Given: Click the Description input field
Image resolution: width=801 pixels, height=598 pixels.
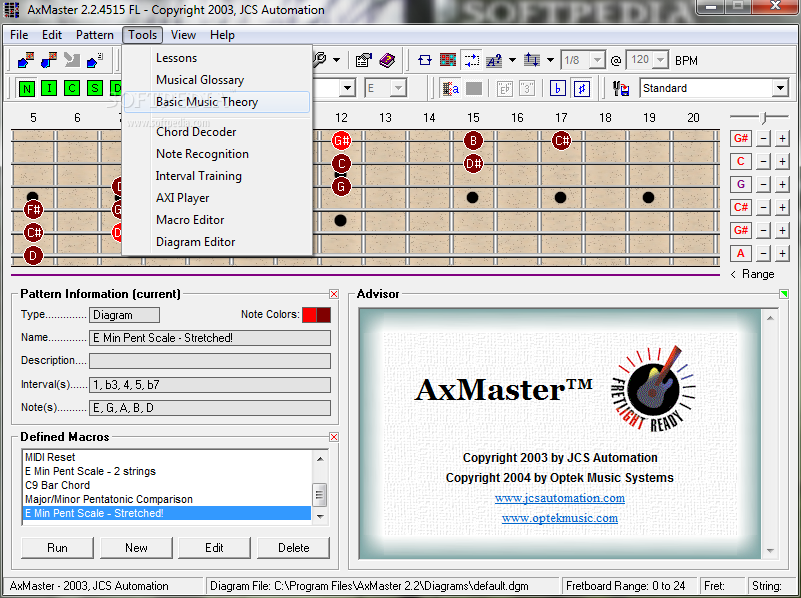Looking at the screenshot, I should [x=210, y=361].
